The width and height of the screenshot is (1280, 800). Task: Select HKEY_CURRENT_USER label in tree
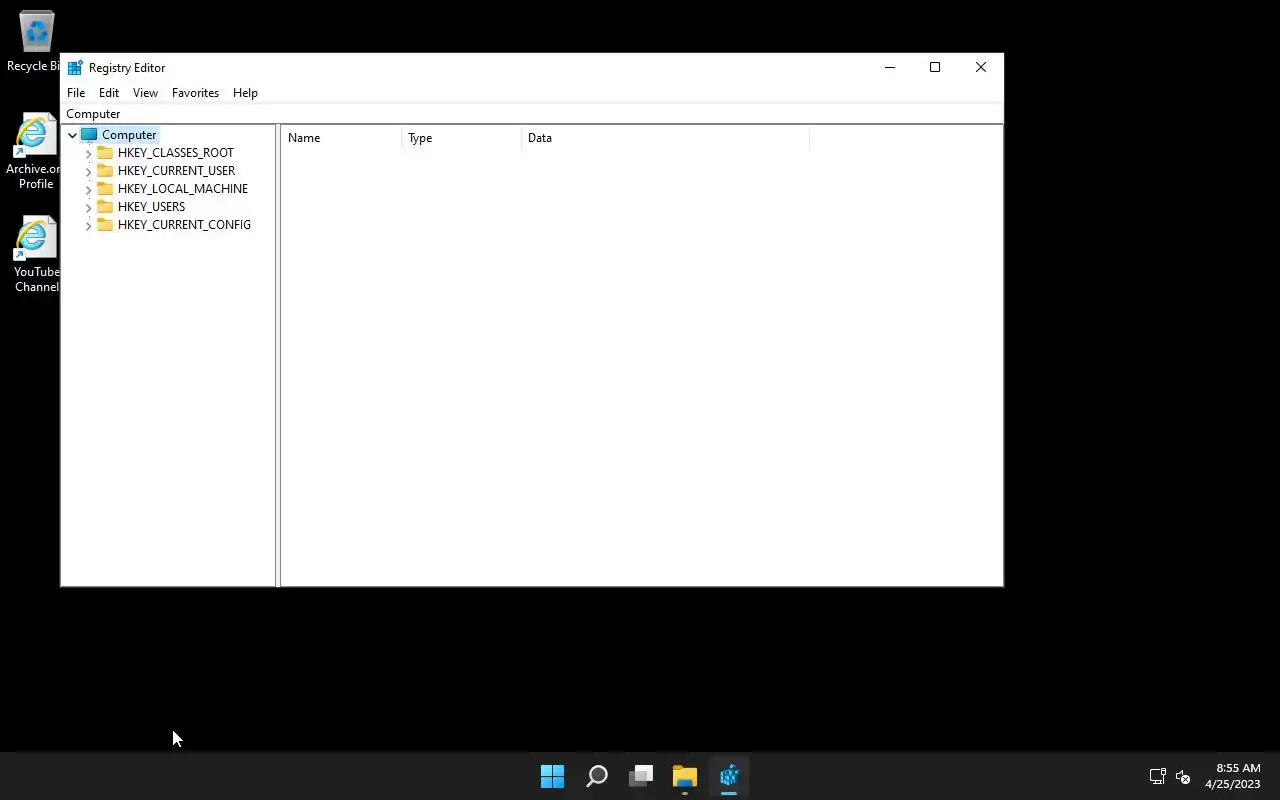[176, 171]
